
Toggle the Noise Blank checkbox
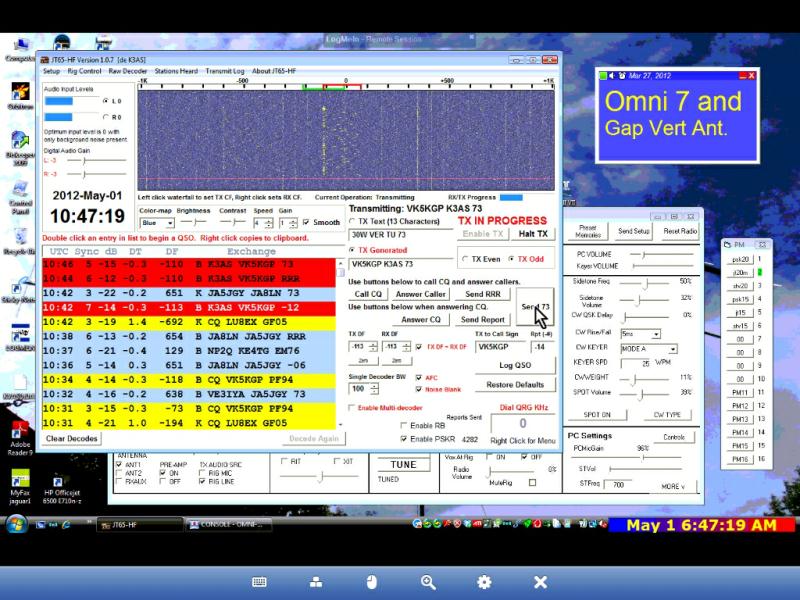pos(419,389)
